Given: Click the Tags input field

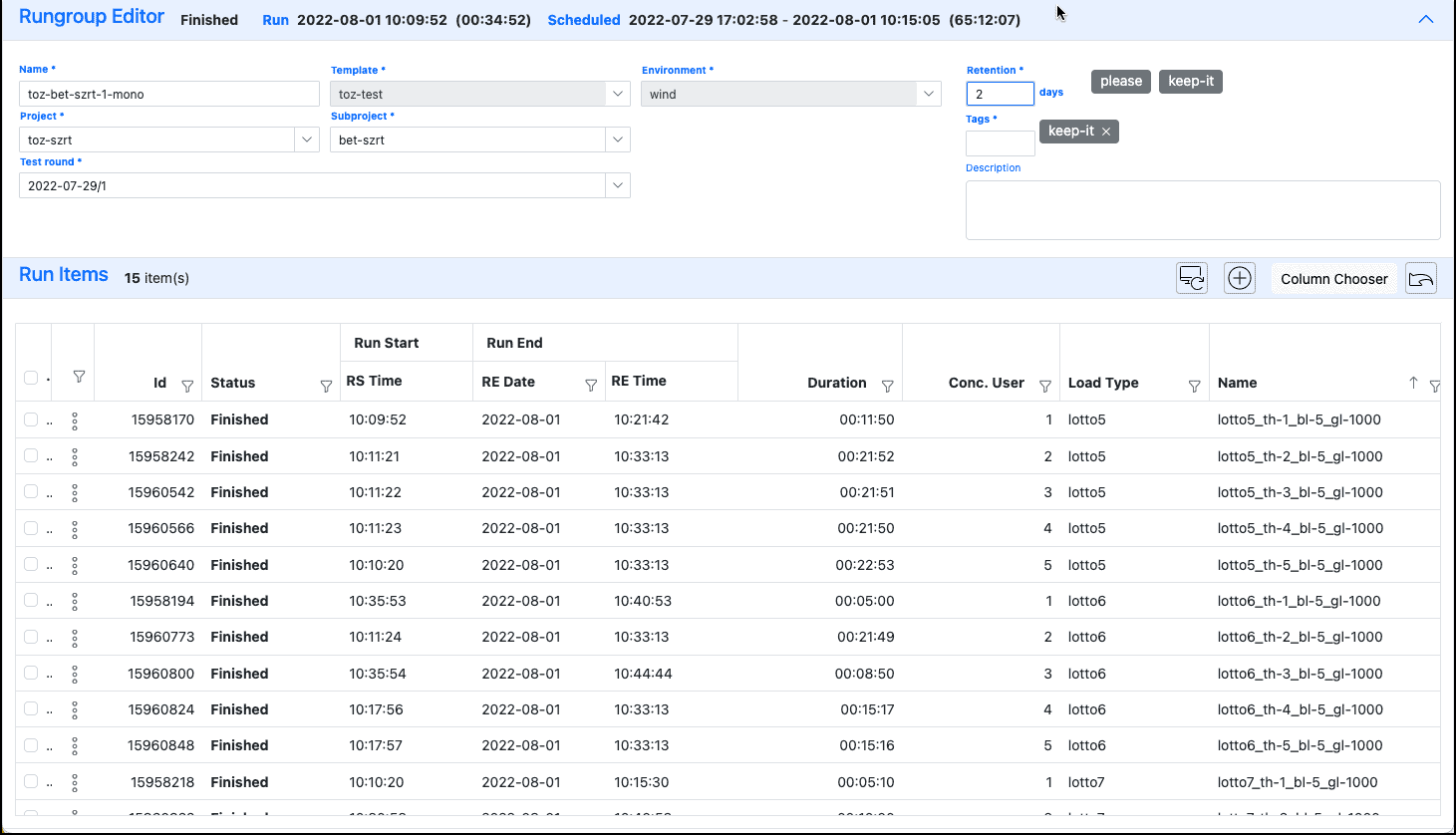Looking at the screenshot, I should coord(1001,143).
